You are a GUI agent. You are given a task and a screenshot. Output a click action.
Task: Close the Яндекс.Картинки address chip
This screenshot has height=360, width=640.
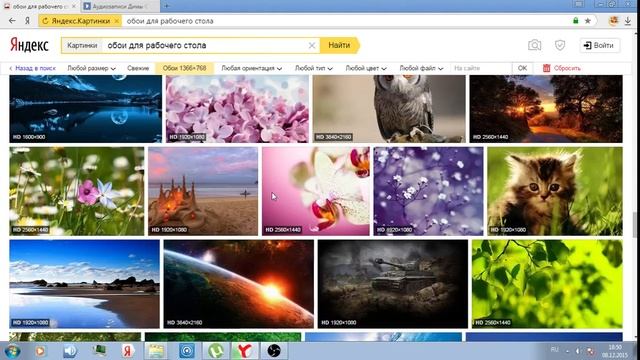pos(117,21)
